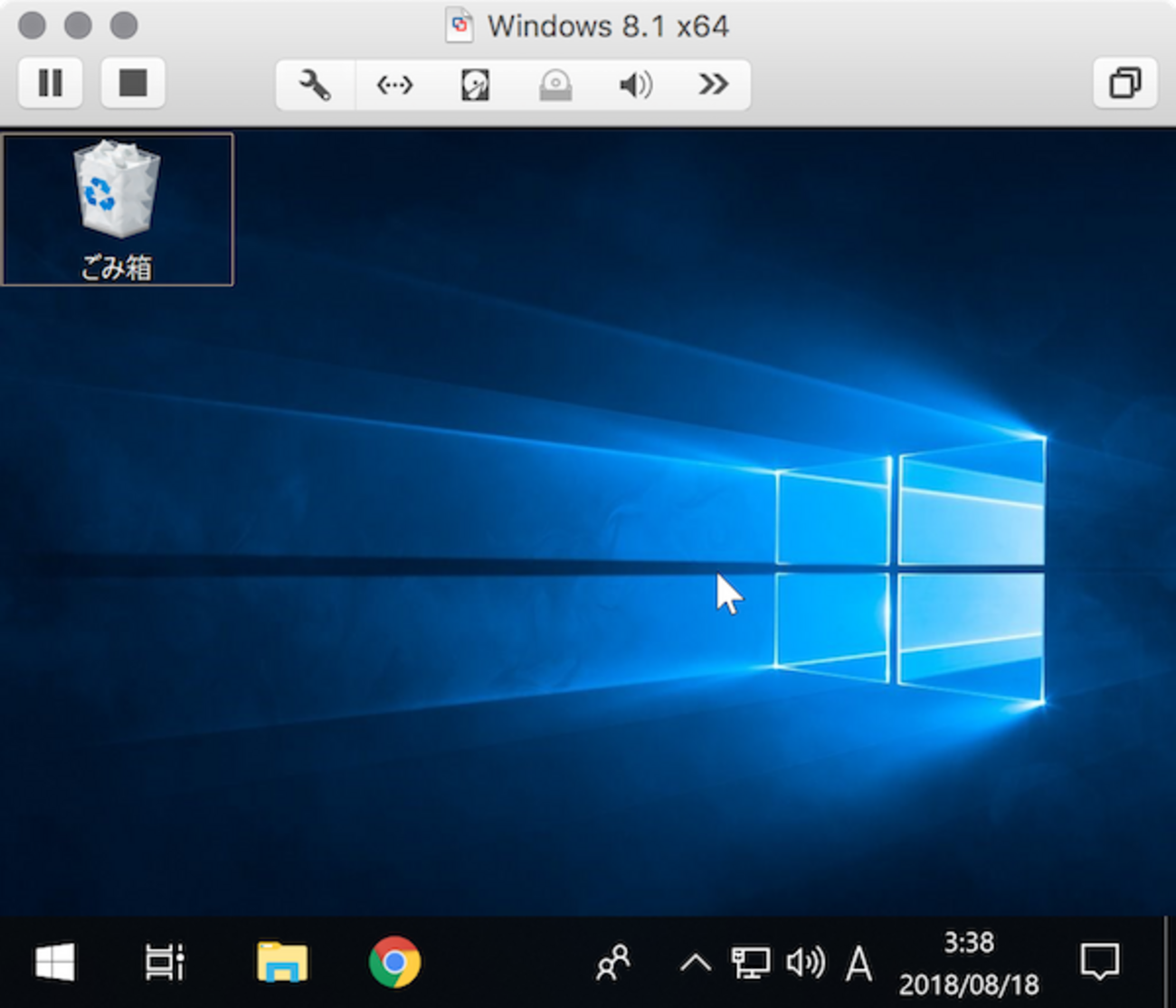Switch view mode with overlapping windows button
Screen dimensions: 1176x1008
click(x=1124, y=83)
